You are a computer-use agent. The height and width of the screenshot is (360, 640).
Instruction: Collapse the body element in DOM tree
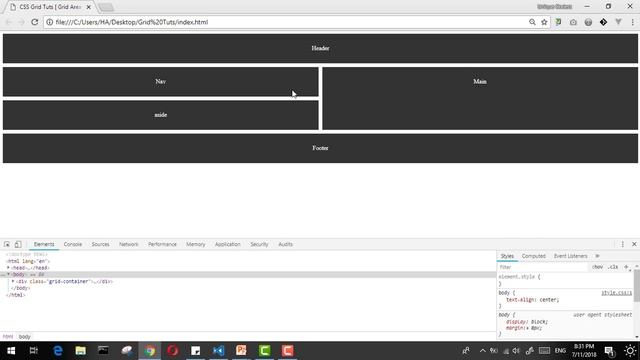point(8,274)
